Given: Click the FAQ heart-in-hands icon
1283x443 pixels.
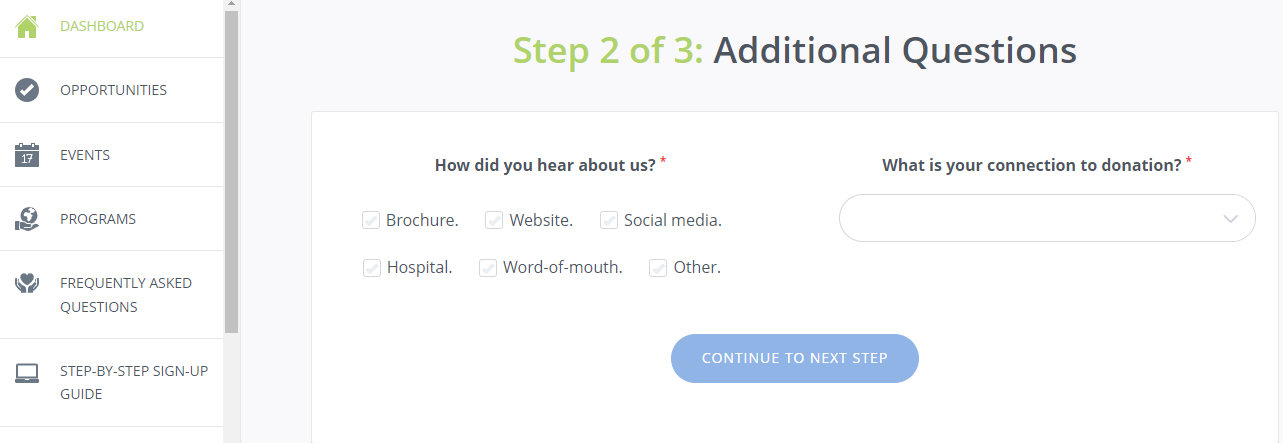Looking at the screenshot, I should pos(27,284).
